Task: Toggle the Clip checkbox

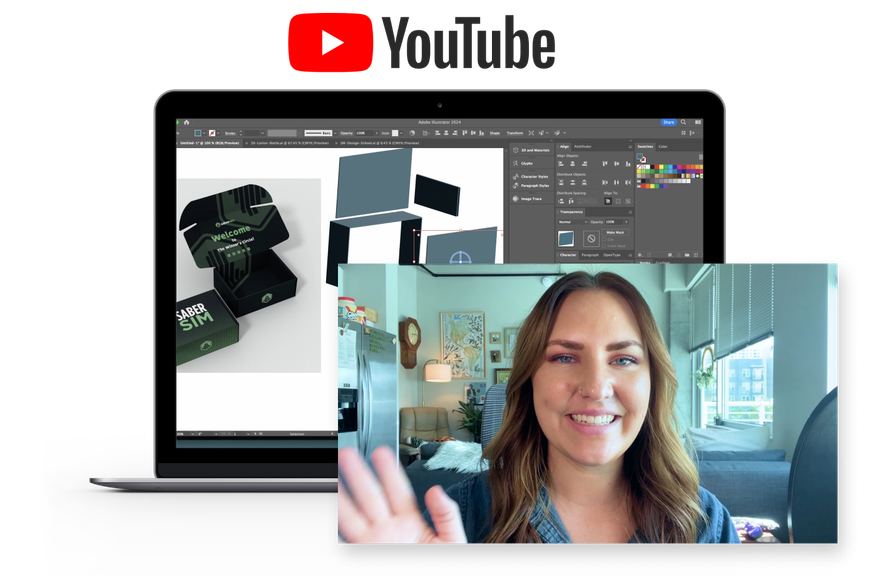Action: [604, 240]
